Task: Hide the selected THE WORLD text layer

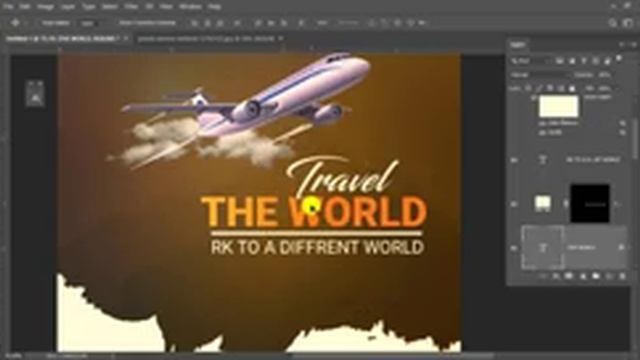Action: point(514,247)
